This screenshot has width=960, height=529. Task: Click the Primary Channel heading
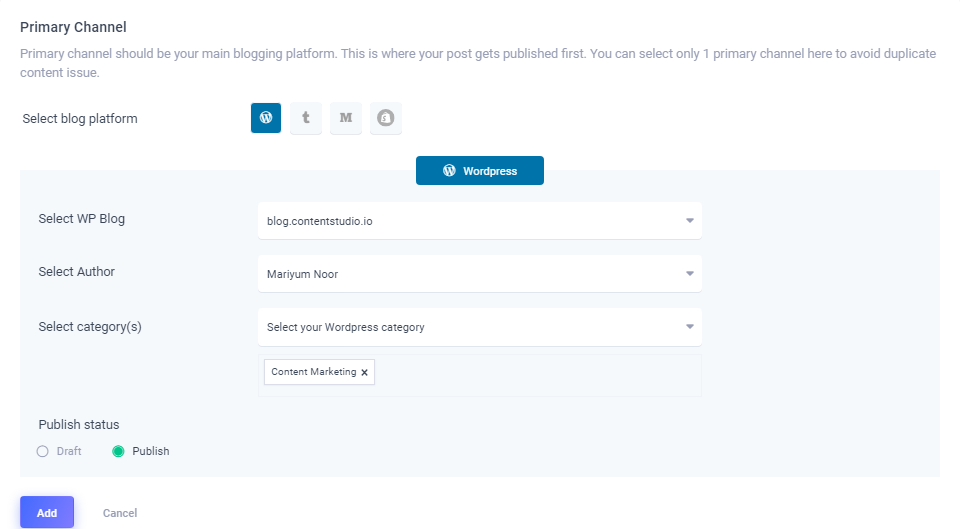(x=73, y=27)
